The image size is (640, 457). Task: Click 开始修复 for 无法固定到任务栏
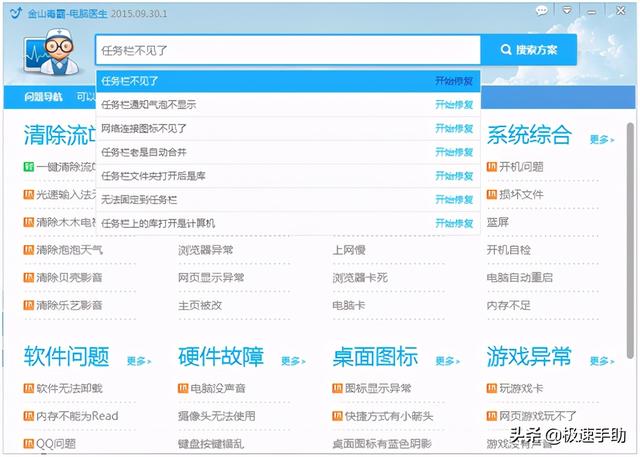tap(454, 200)
